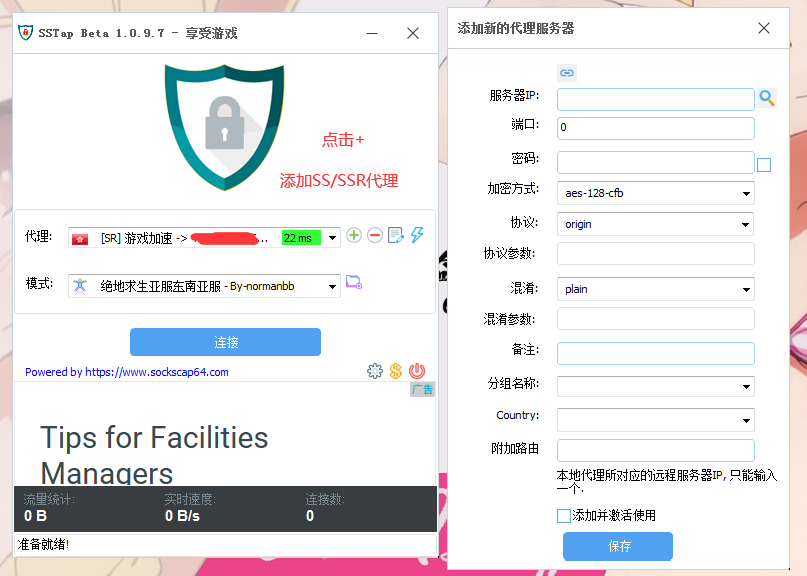Screen dimensions: 807x576
Task: Click the green plus add-proxy icon
Action: 354,235
